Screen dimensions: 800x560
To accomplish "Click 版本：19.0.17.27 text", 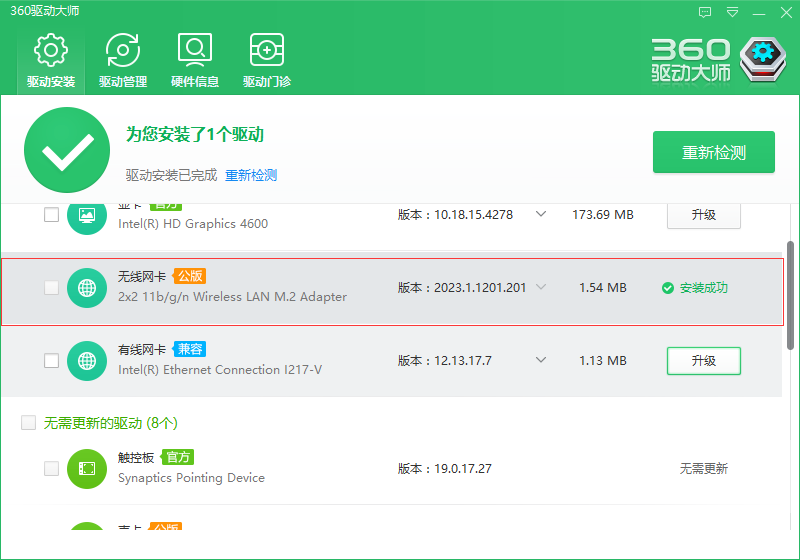I will 444,469.
